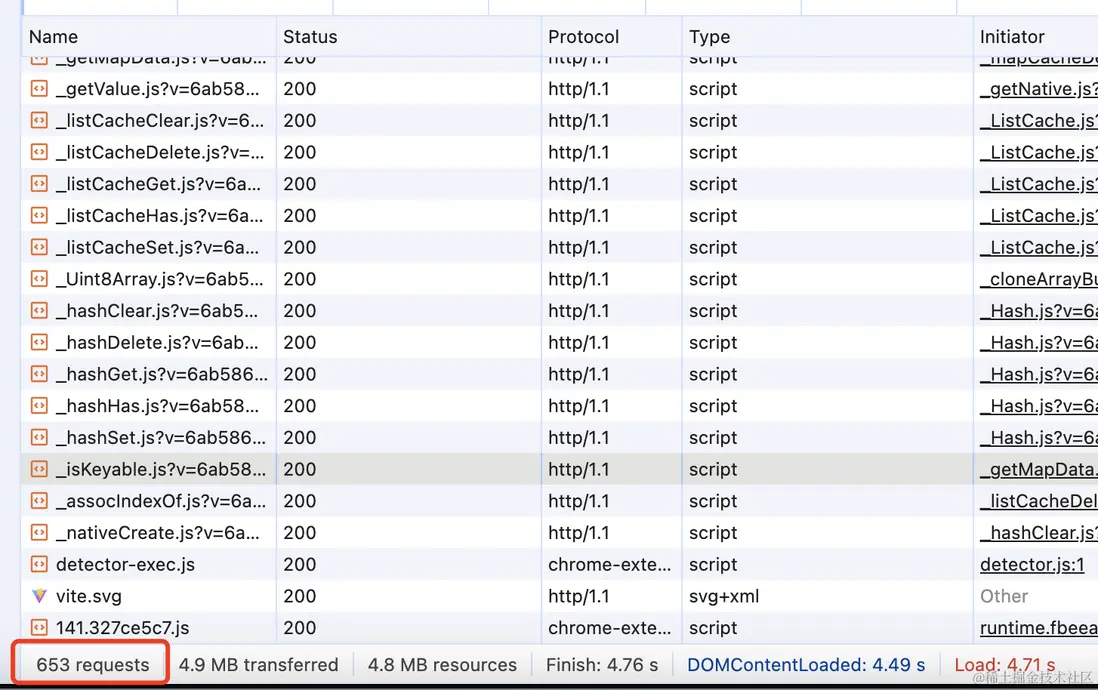Click the Protocol column header
The image size is (1098, 690).
583,37
